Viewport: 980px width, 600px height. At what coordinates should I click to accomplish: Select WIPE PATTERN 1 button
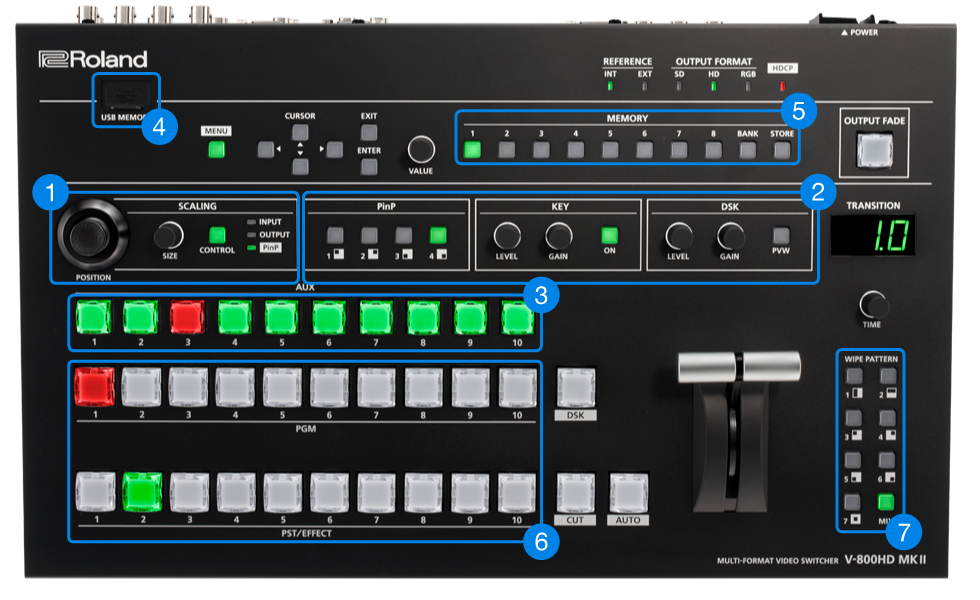[x=854, y=376]
